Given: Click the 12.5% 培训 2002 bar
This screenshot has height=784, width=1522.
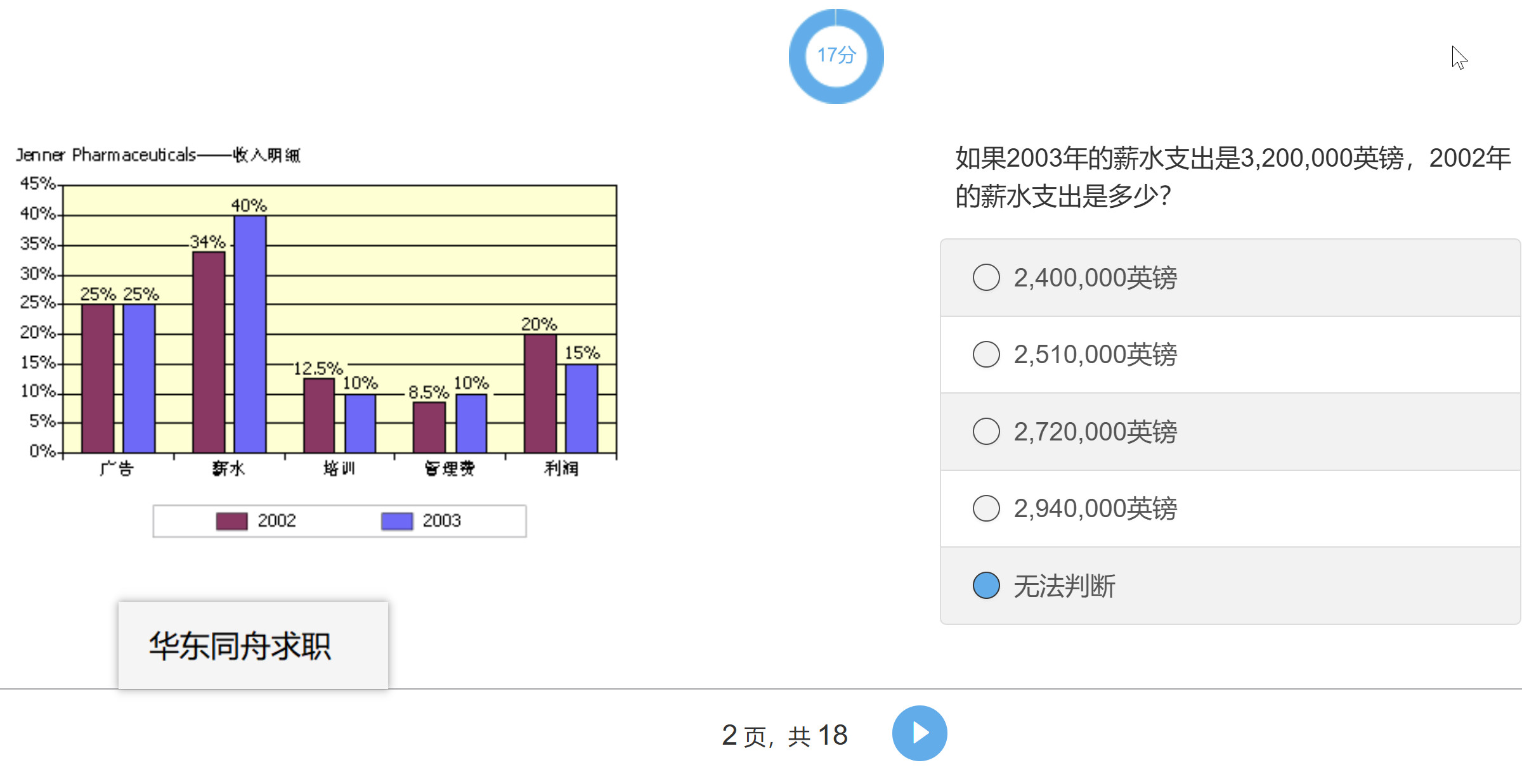Looking at the screenshot, I should click(x=319, y=415).
